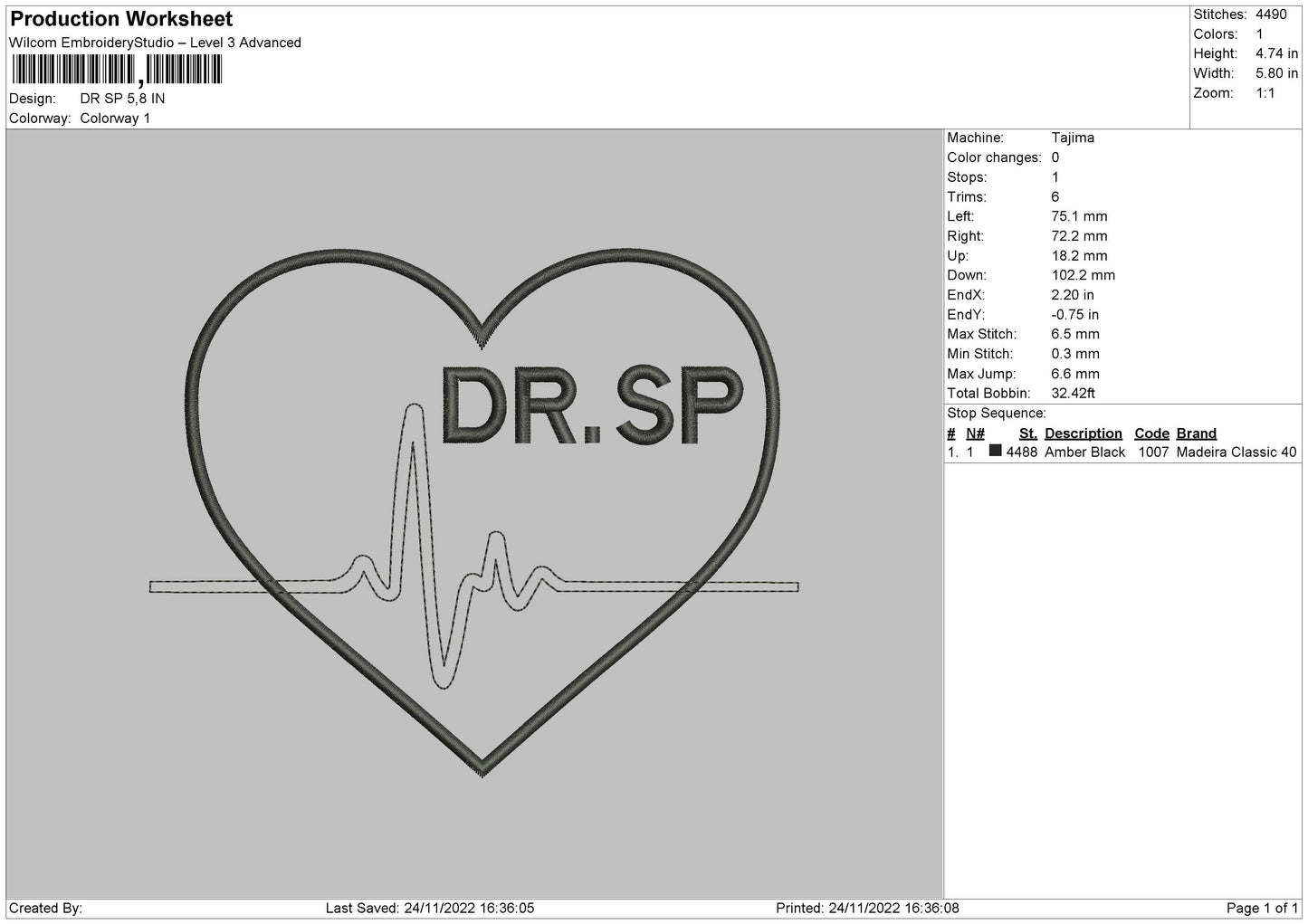Click the stitch count '4488' in stop row
Image resolution: width=1308 pixels, height=924 pixels.
pos(1022,452)
